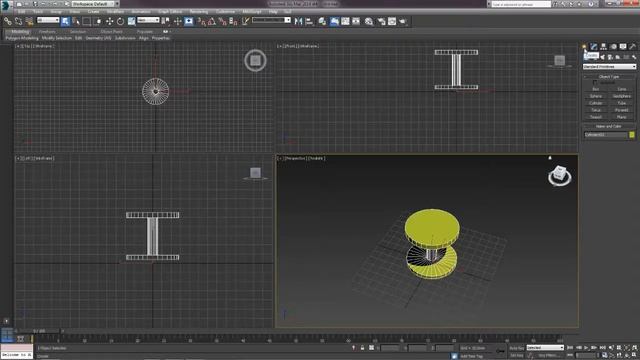Screen dimensions: 640x360
Task: Activate the Select and Scale tool
Action: (x=131, y=21)
